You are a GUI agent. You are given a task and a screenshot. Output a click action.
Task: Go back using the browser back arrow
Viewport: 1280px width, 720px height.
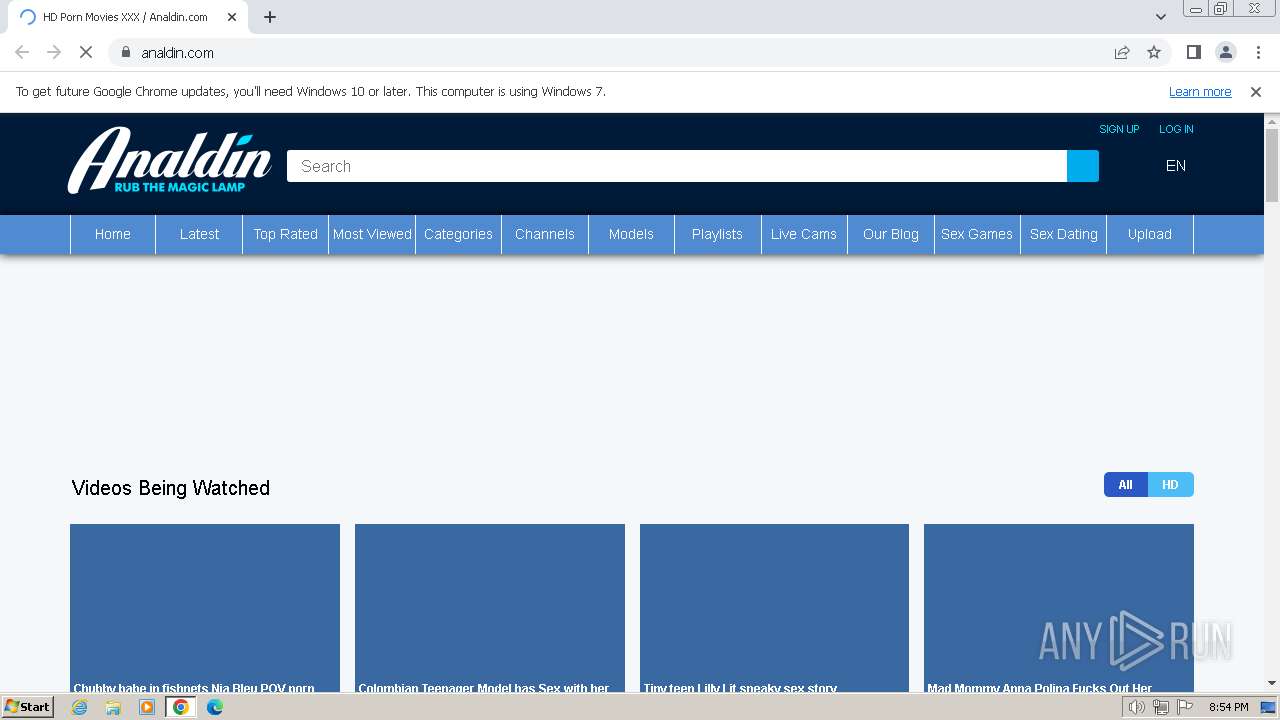click(22, 52)
